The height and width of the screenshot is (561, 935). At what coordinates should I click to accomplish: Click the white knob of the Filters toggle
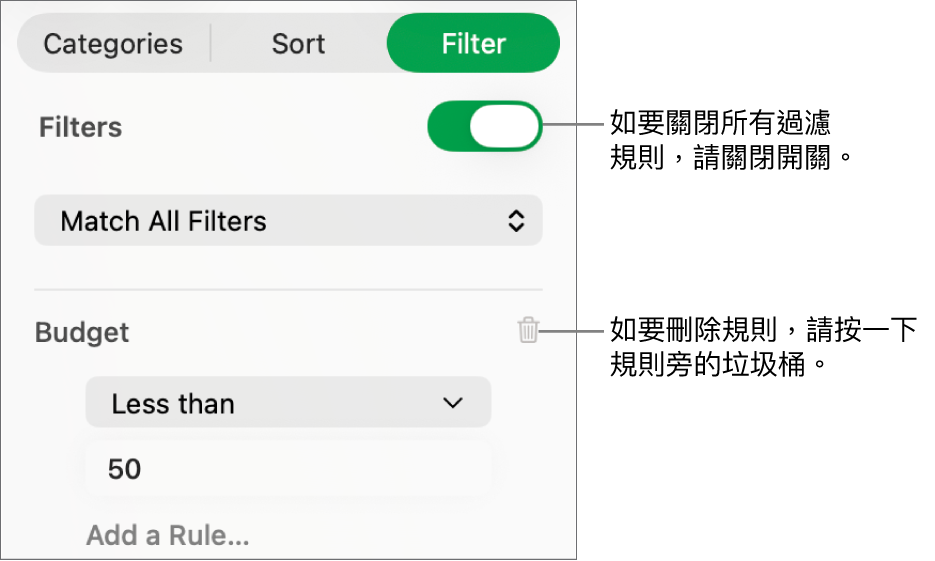coord(505,128)
